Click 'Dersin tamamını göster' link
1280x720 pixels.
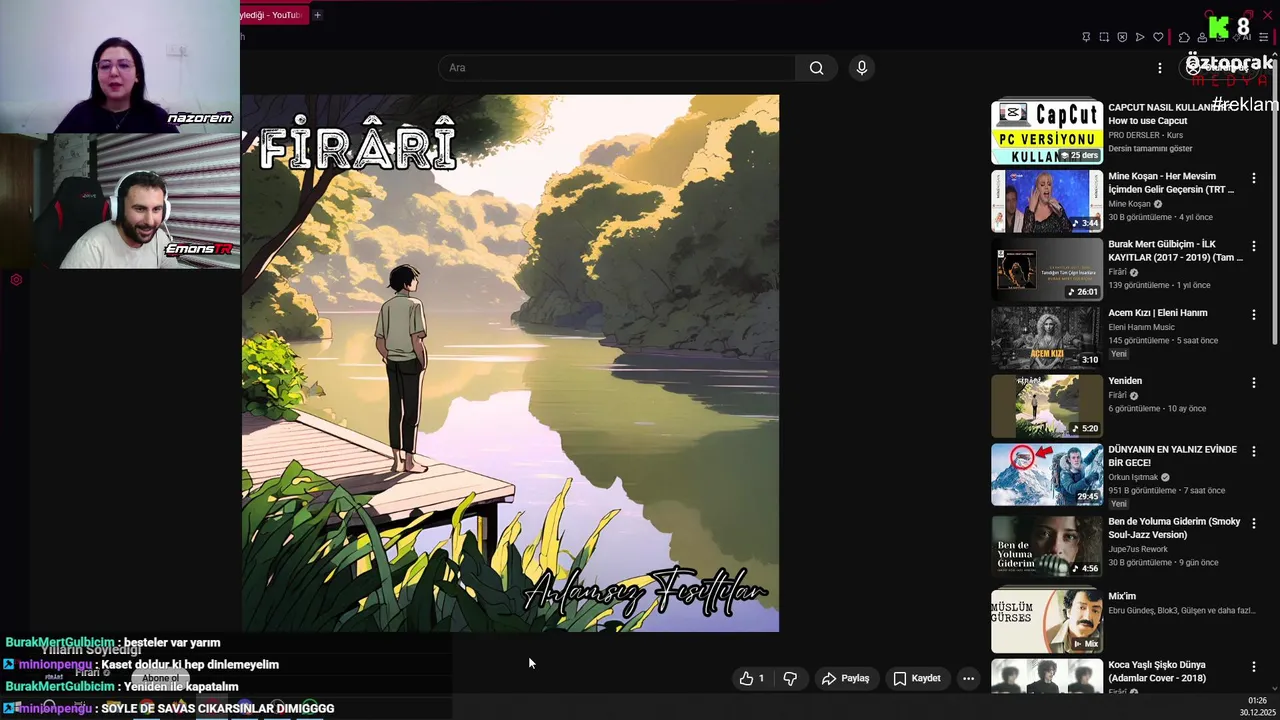tap(1150, 148)
